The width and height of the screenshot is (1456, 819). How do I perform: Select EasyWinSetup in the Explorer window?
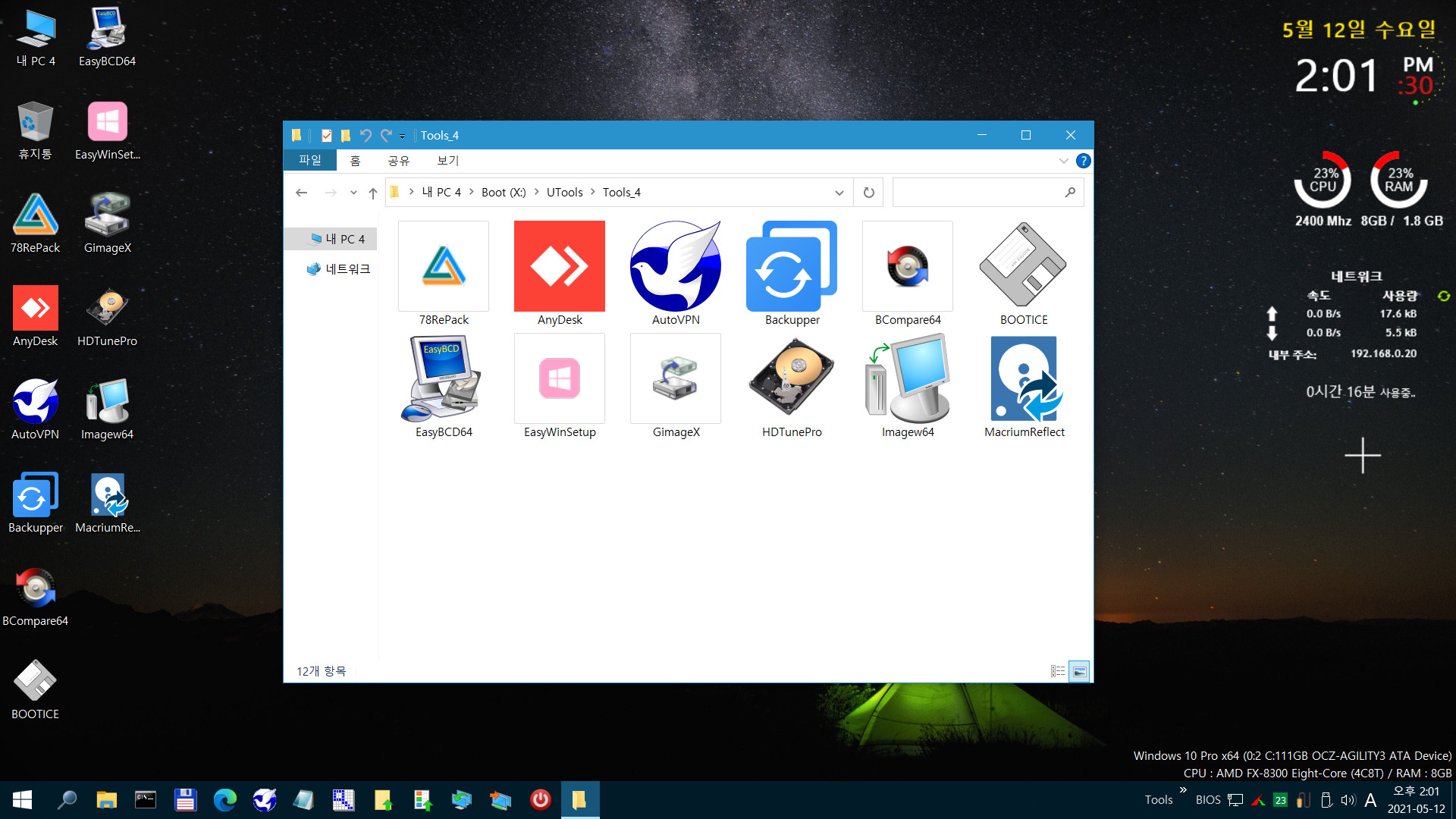click(560, 386)
